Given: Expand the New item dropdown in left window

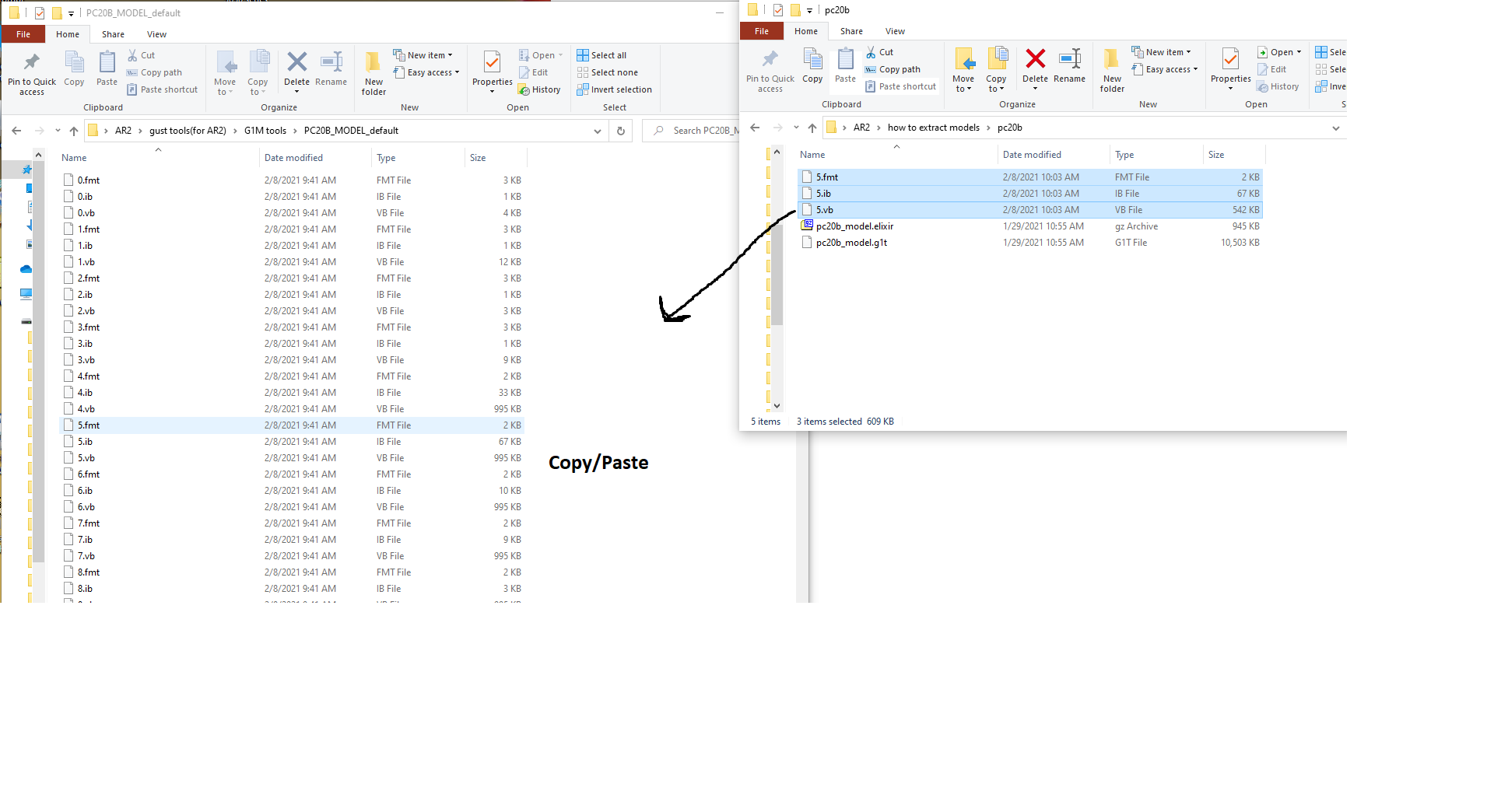Looking at the screenshot, I should point(423,55).
